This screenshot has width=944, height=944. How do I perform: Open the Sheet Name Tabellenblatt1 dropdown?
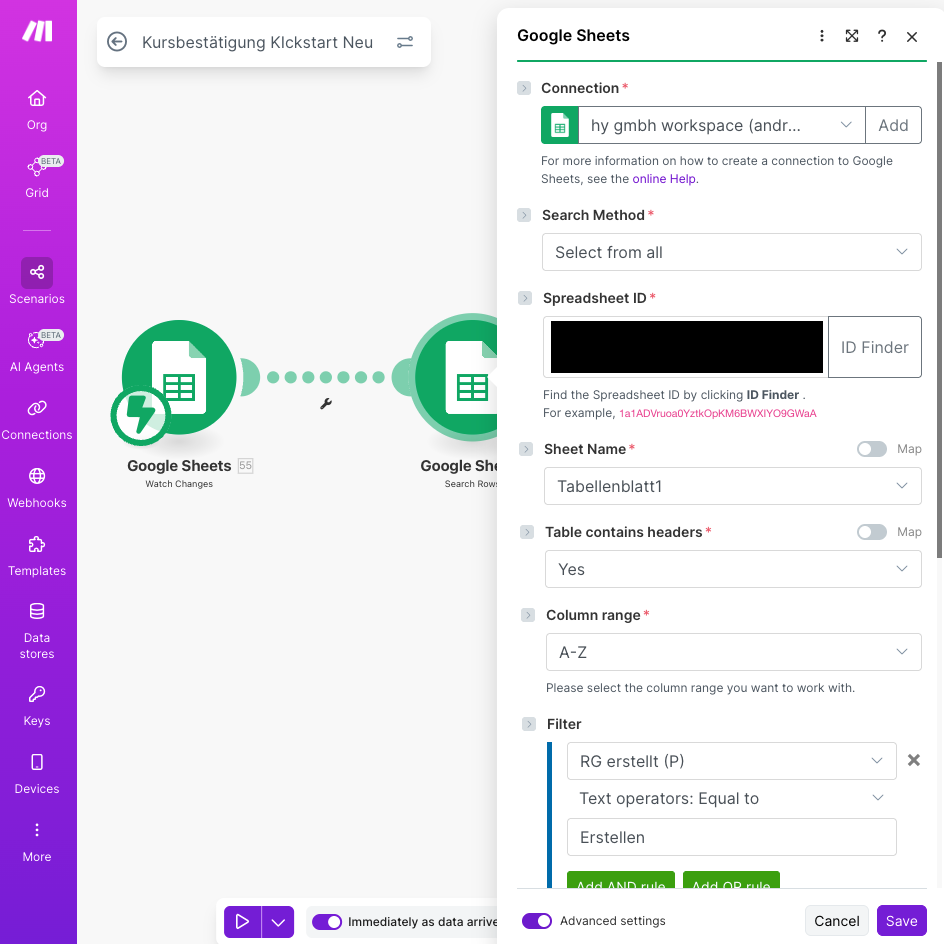pos(733,486)
